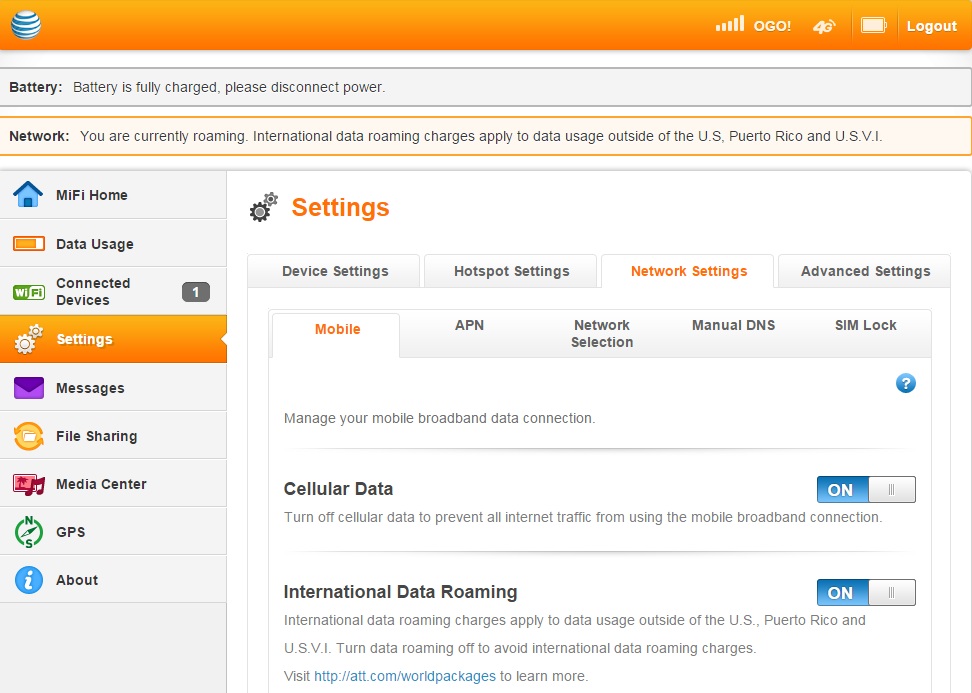Screen dimensions: 972x693
Task: Click the File Sharing folder icon
Action: pos(29,436)
